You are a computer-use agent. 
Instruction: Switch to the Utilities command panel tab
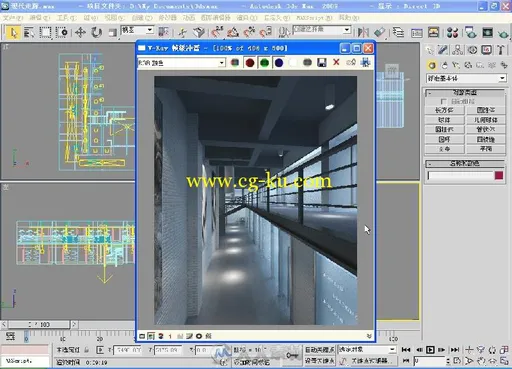[x=500, y=50]
